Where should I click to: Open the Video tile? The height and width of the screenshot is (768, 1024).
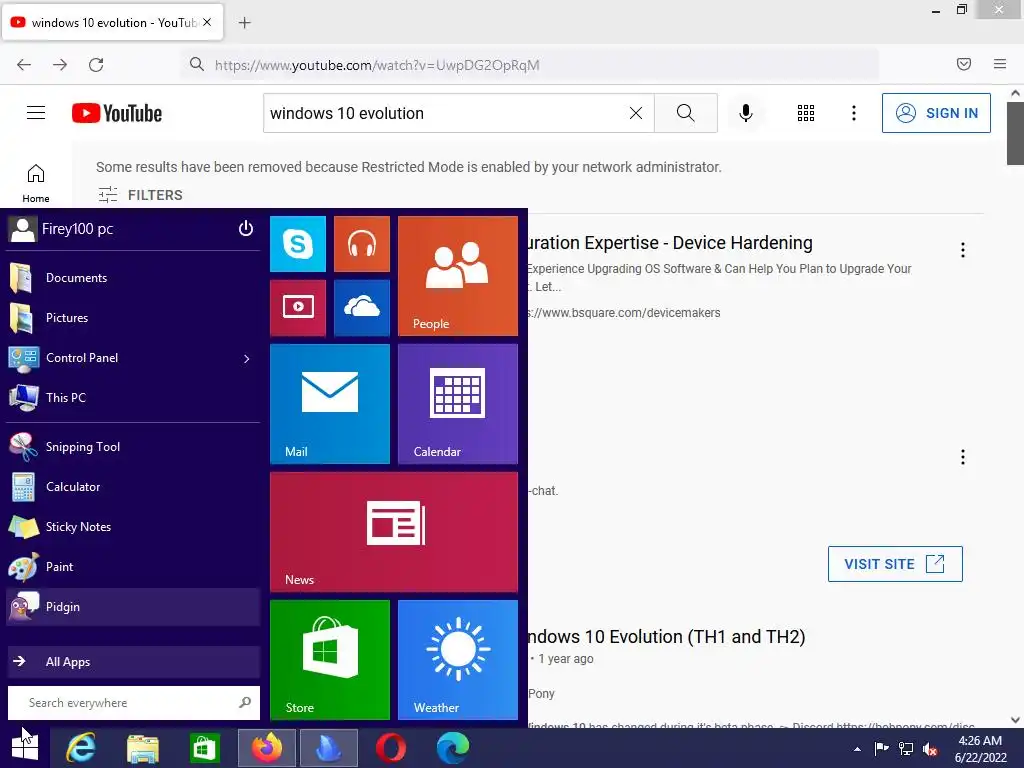pyautogui.click(x=298, y=308)
